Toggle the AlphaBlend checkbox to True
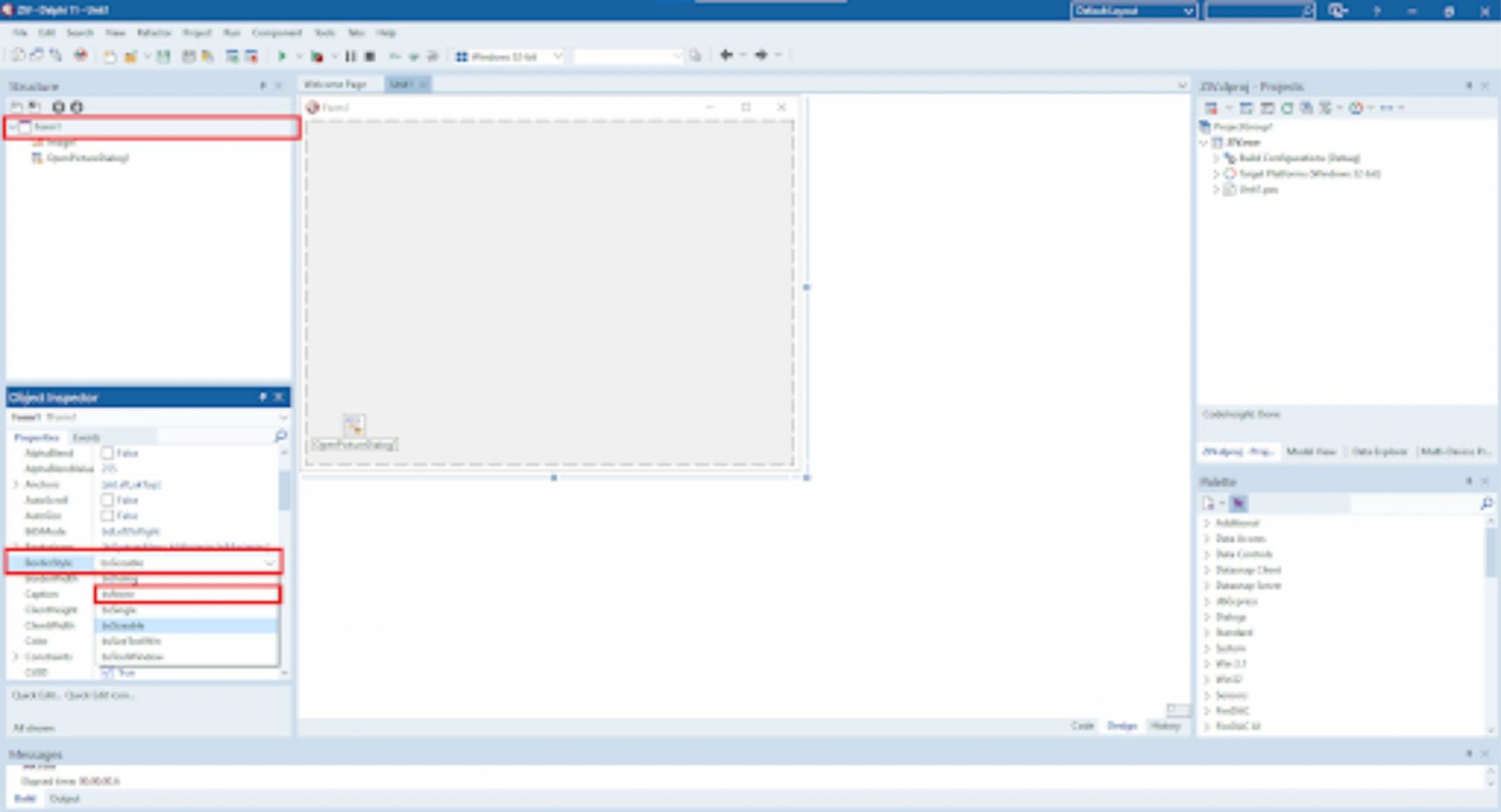1501x812 pixels. coord(106,453)
